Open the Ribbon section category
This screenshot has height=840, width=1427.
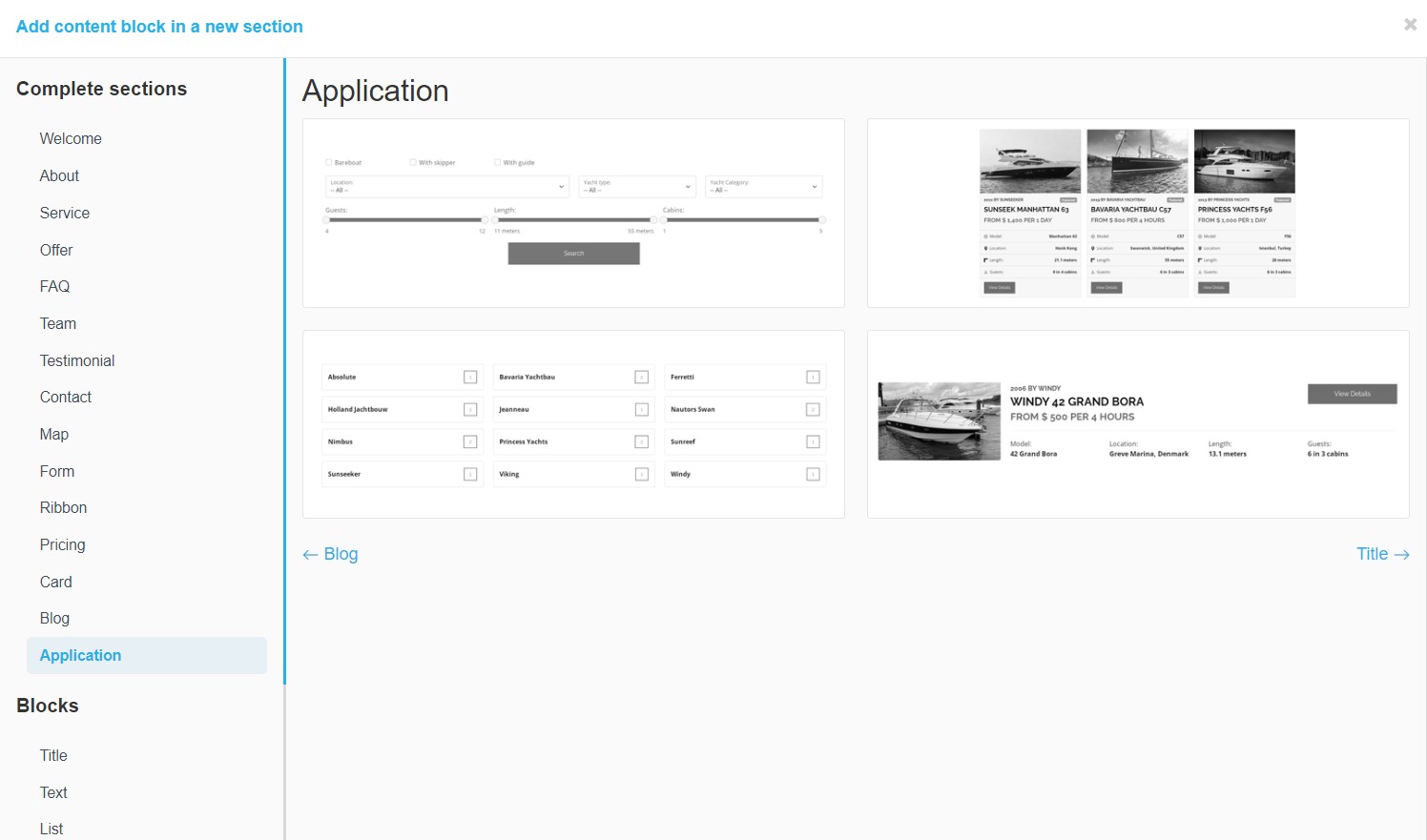pos(63,507)
